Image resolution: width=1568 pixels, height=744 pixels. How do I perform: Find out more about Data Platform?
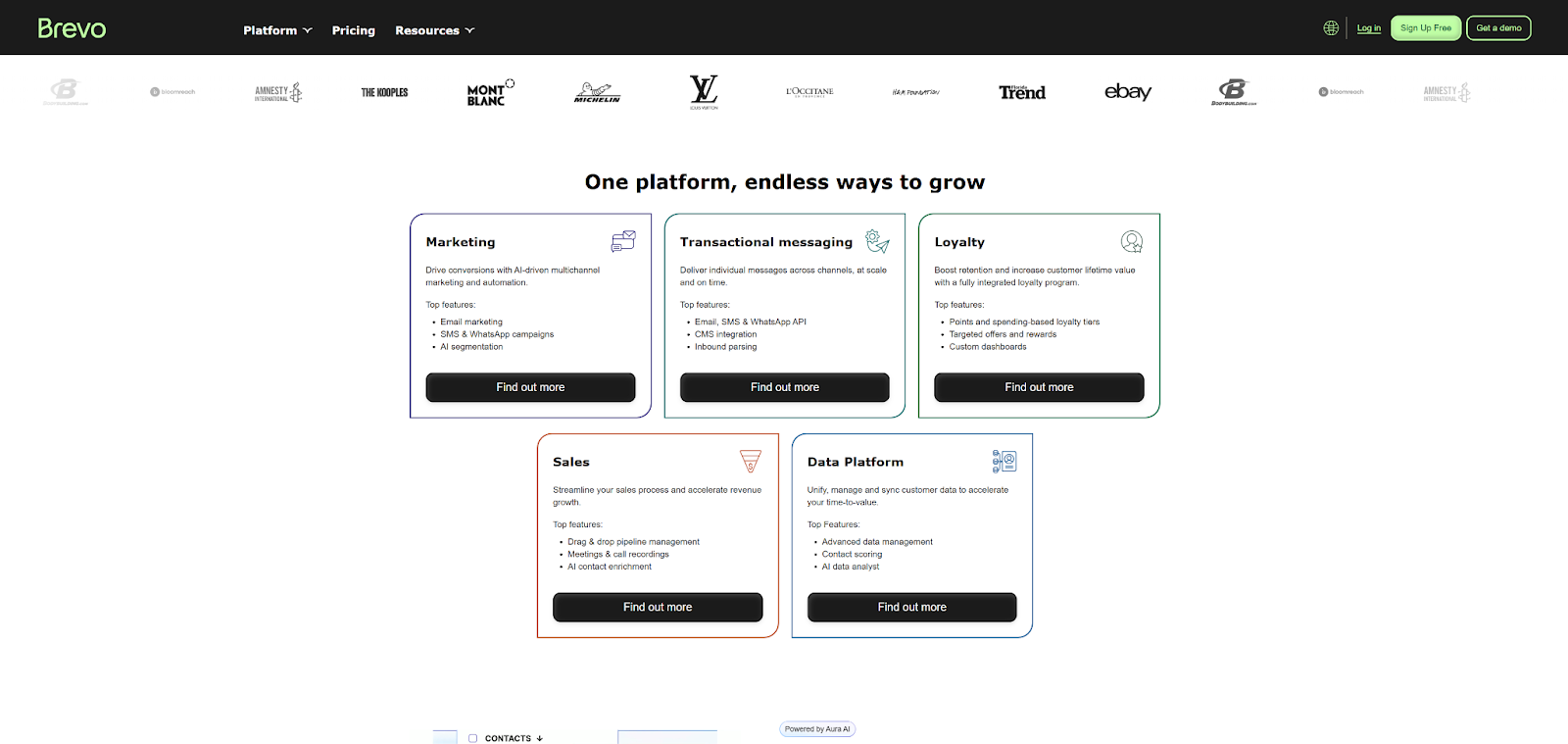click(911, 607)
